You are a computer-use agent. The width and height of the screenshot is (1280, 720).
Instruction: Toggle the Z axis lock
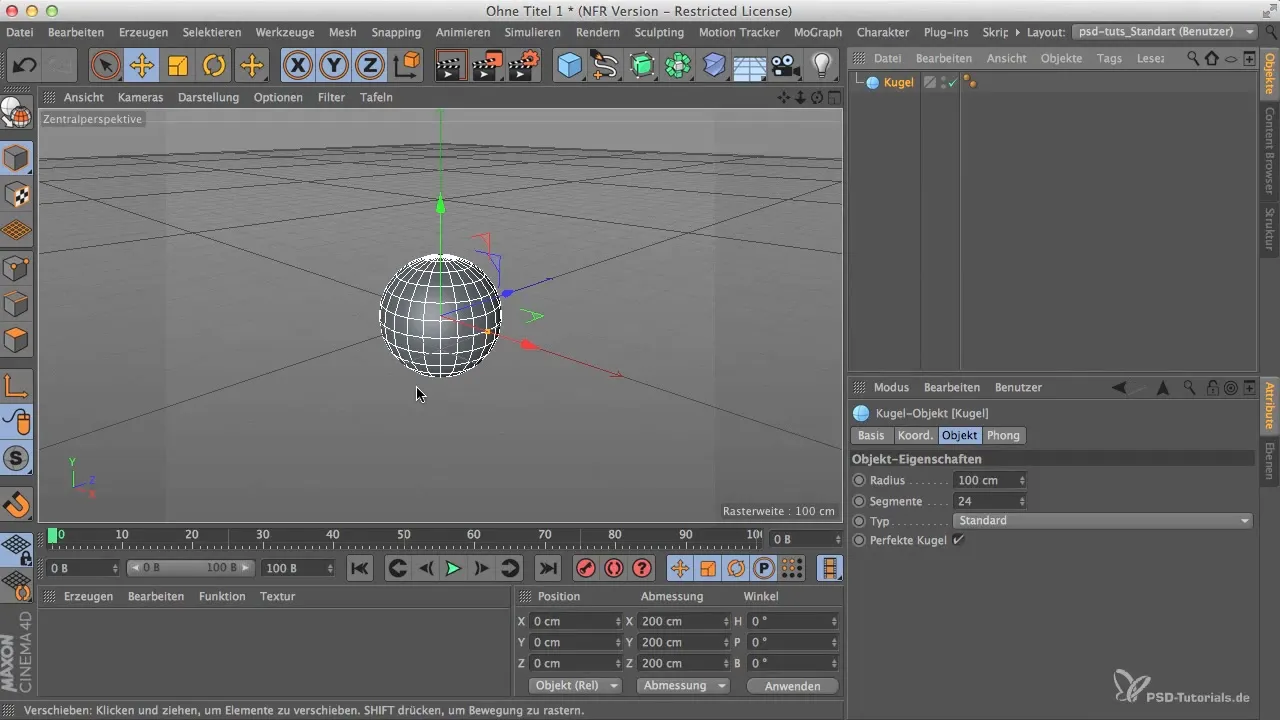point(370,66)
